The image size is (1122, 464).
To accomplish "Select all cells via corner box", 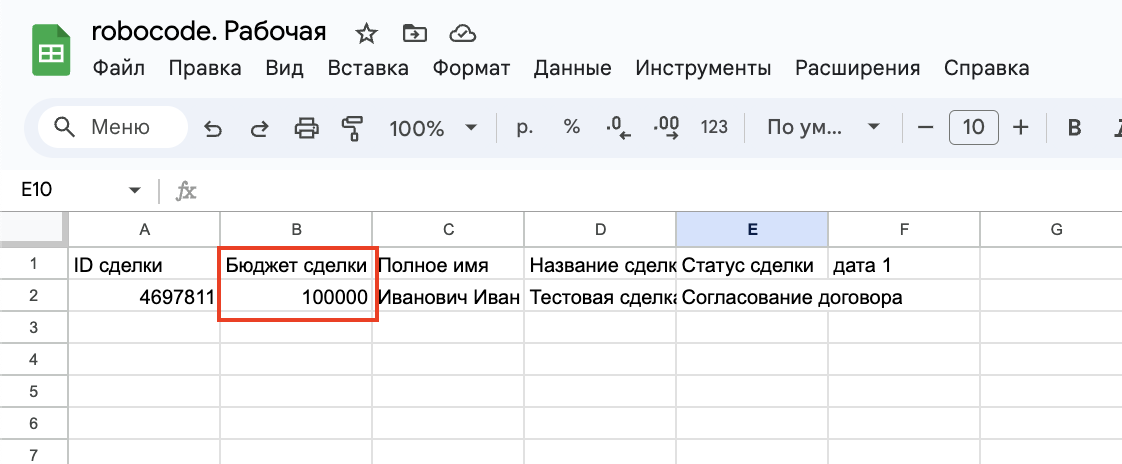I will (x=34, y=229).
